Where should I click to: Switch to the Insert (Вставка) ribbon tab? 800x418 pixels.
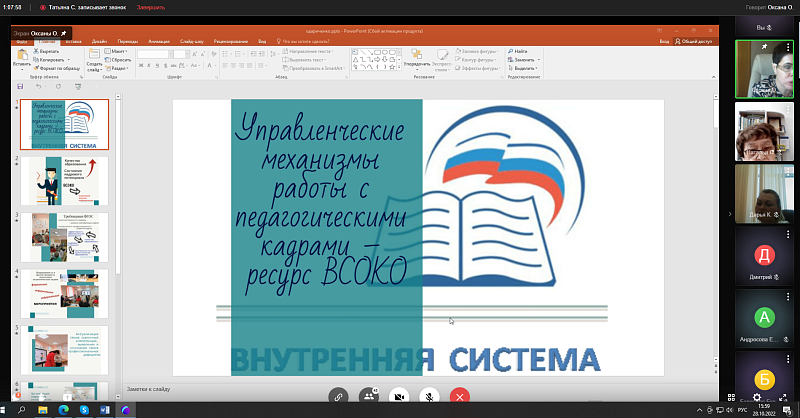click(x=73, y=42)
